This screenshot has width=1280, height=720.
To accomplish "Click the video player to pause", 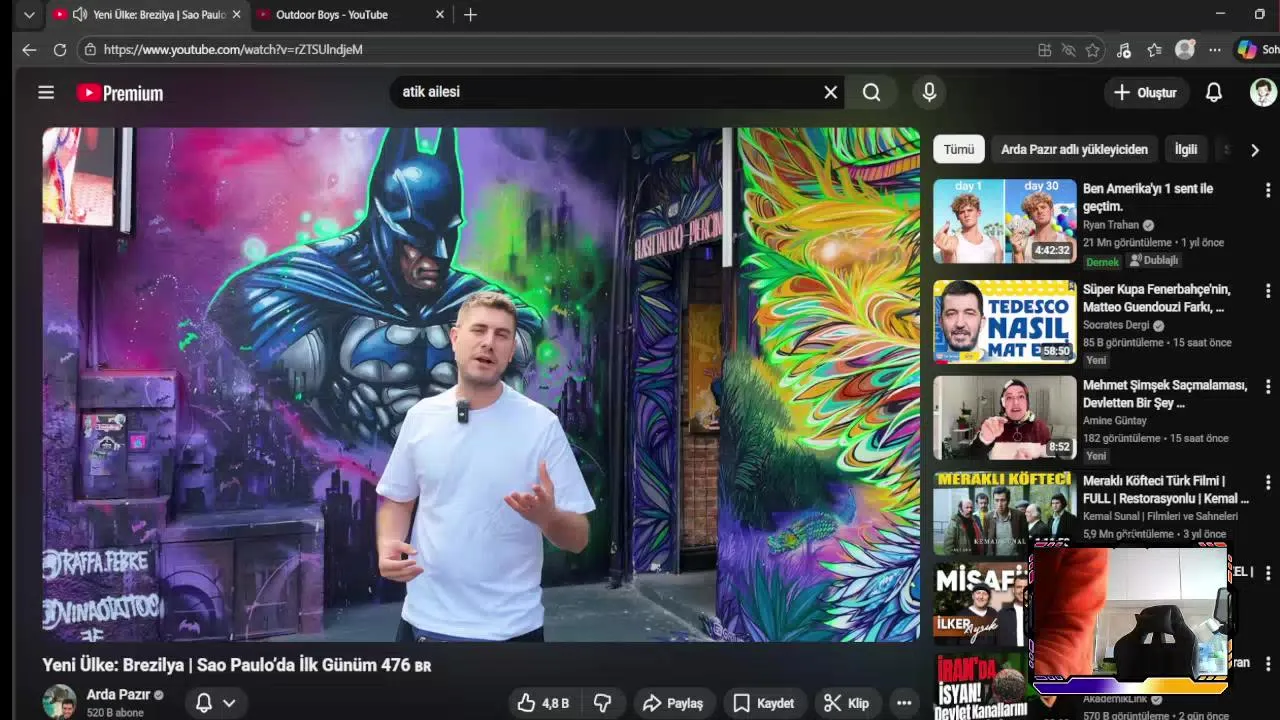I will click(481, 384).
